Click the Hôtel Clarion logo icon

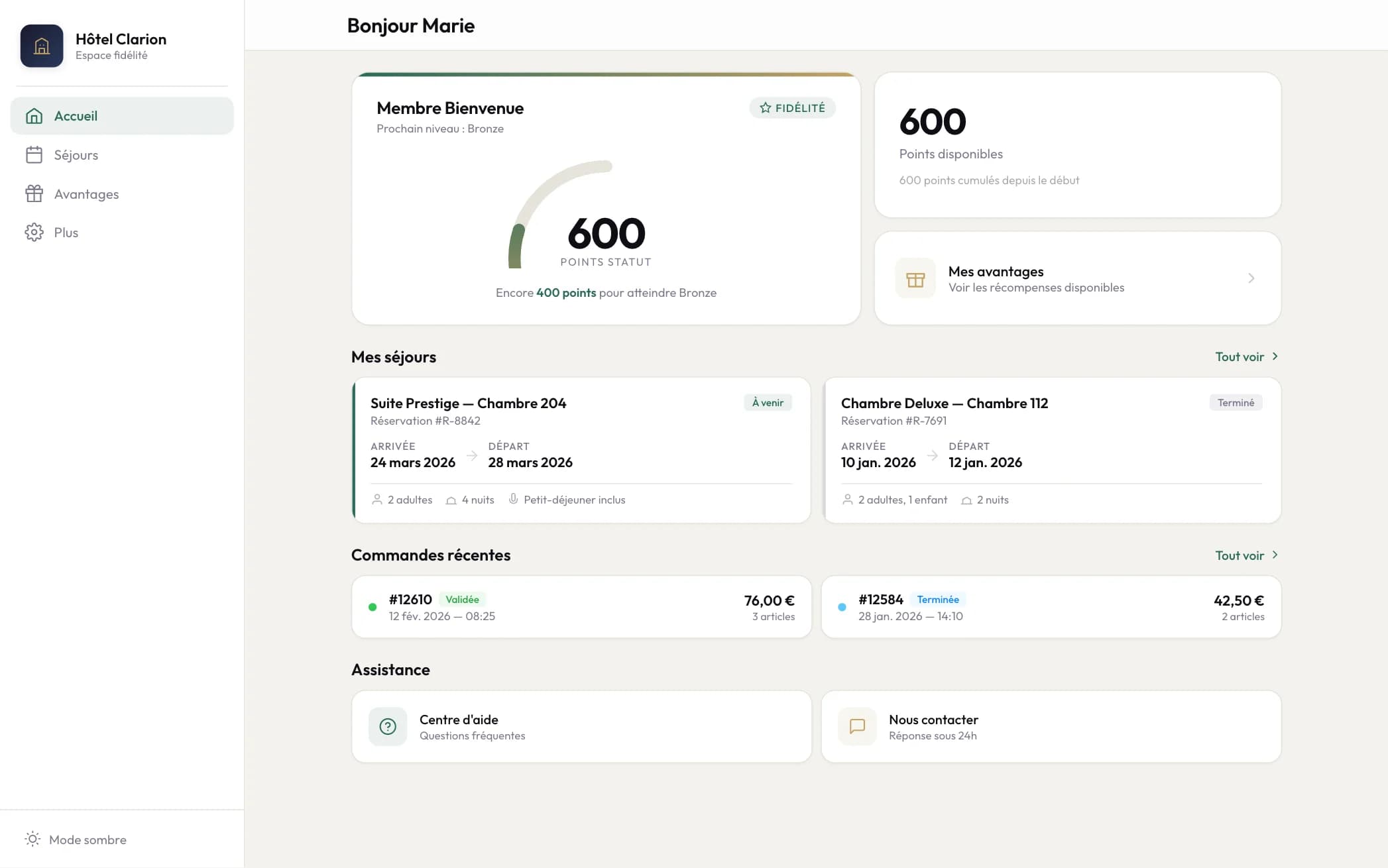(42, 46)
